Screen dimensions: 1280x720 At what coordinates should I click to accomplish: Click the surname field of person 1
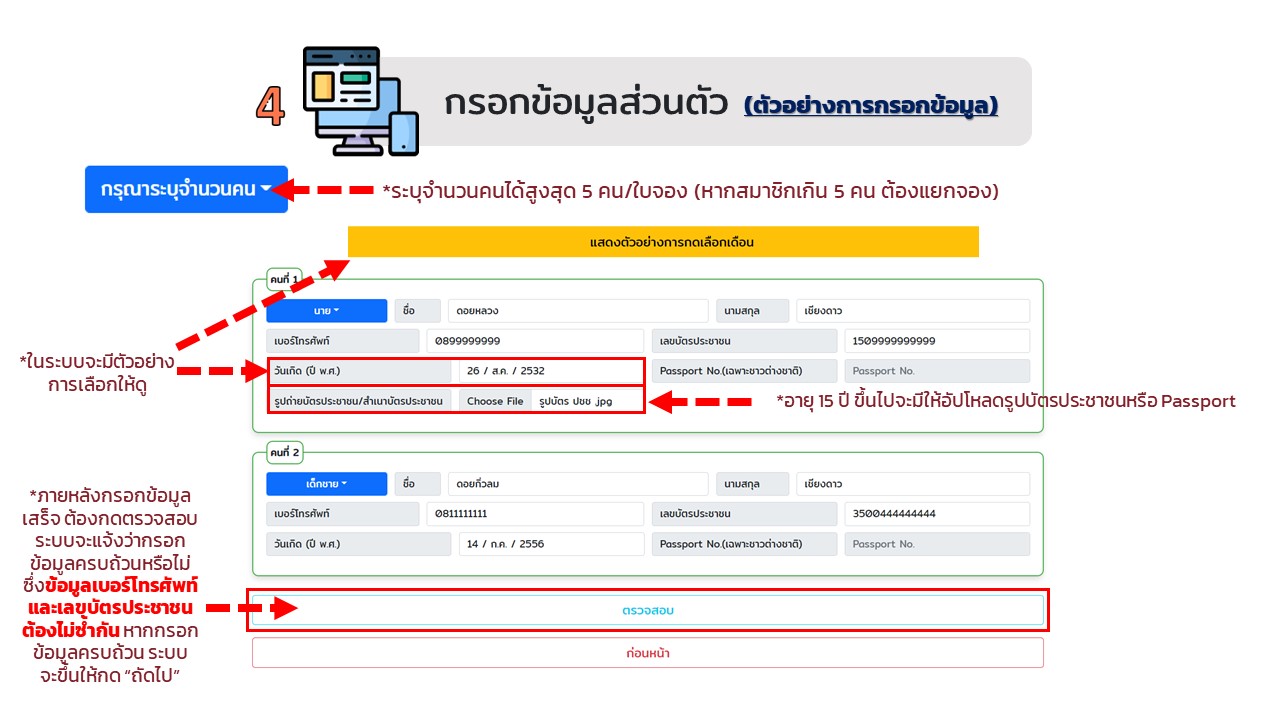[x=912, y=311]
